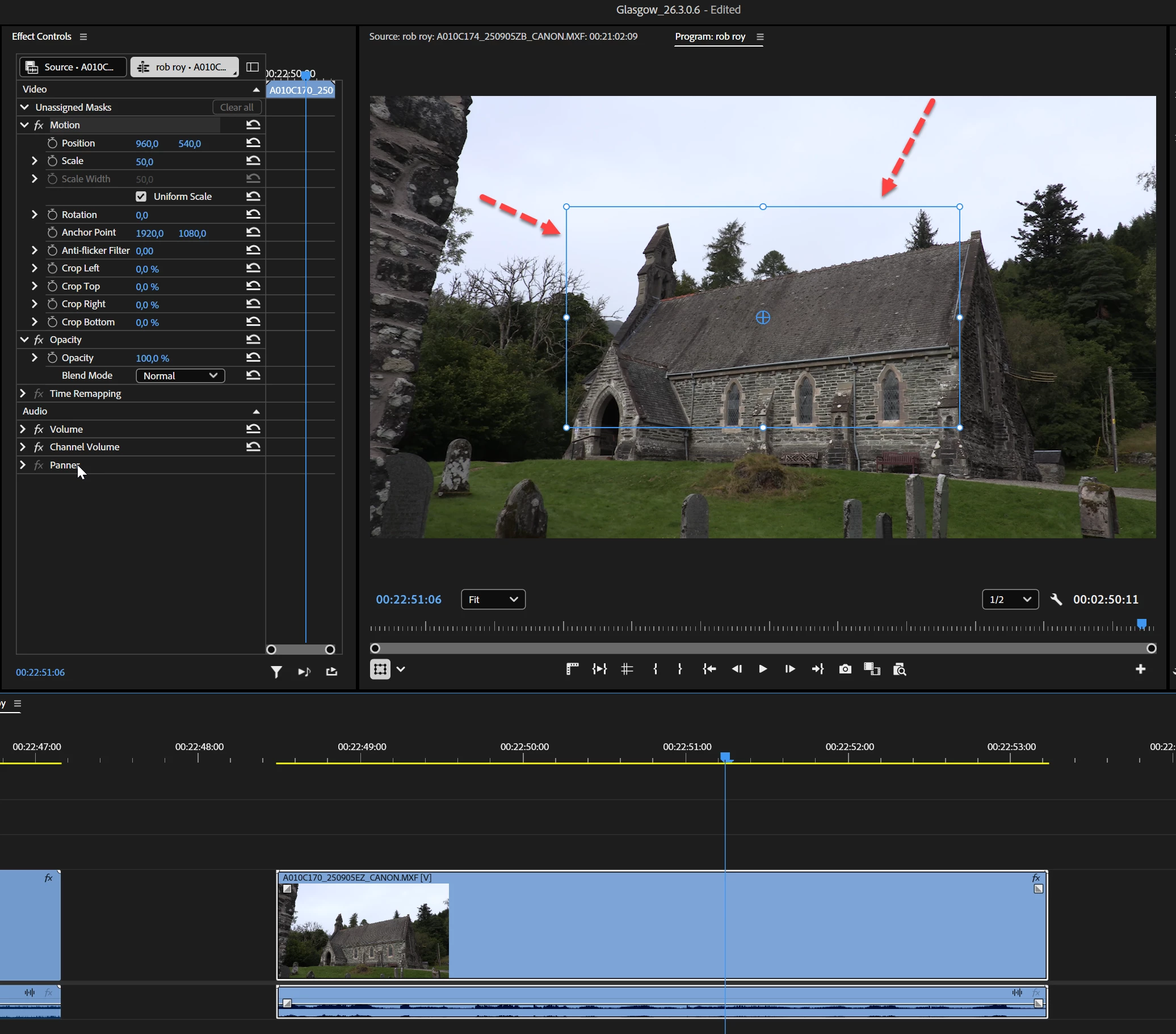
Task: Click the Mark In bracket icon
Action: click(656, 669)
